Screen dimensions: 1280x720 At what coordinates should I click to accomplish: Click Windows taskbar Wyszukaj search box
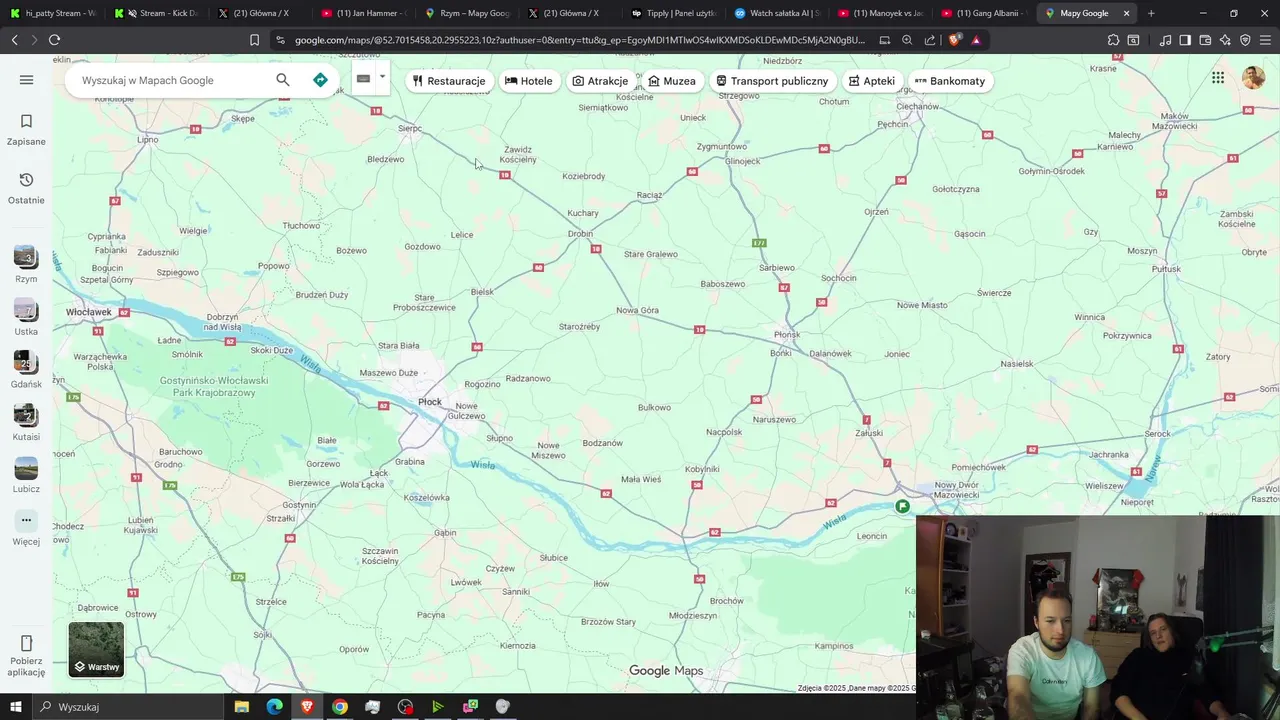click(x=130, y=707)
